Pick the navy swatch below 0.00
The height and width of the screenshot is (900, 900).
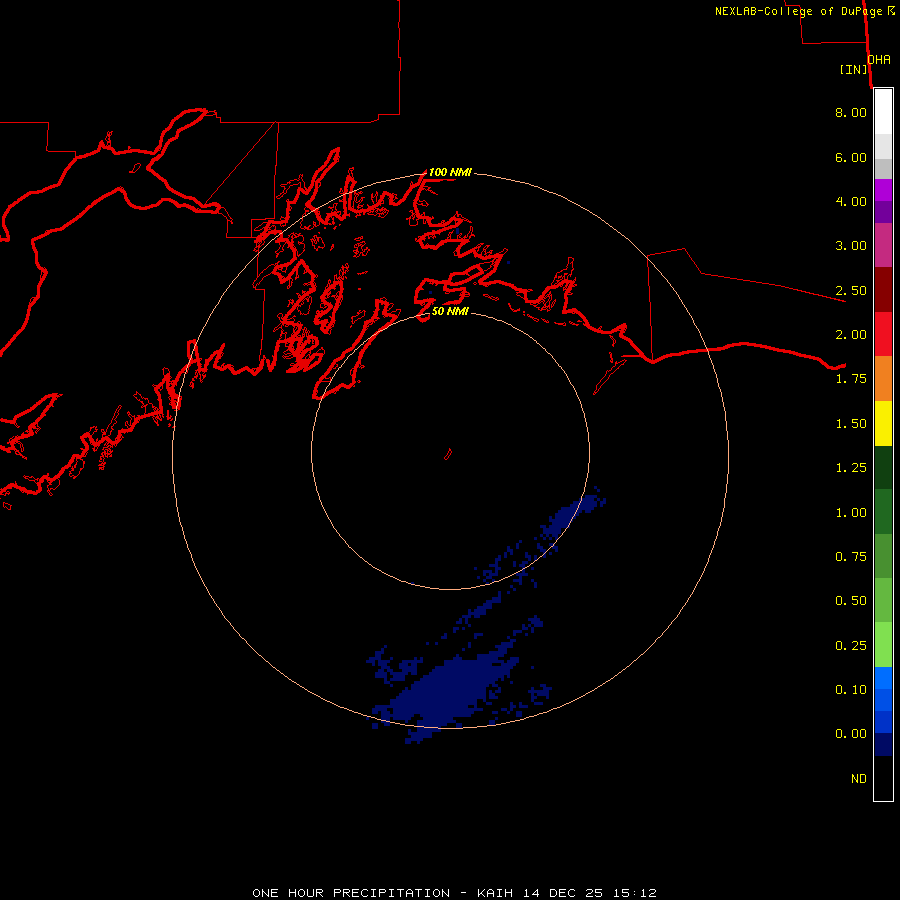(883, 744)
